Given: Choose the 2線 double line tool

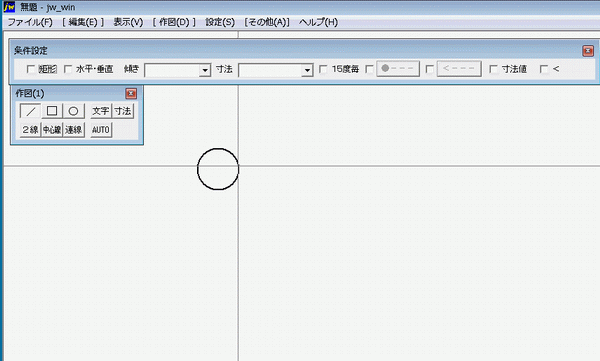Looking at the screenshot, I should click(x=30, y=130).
